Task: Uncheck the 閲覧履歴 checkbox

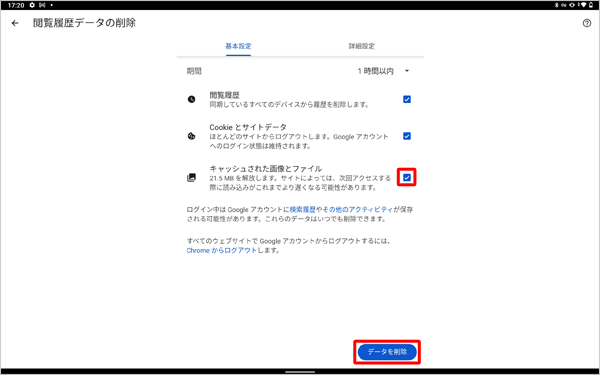Action: tap(407, 99)
